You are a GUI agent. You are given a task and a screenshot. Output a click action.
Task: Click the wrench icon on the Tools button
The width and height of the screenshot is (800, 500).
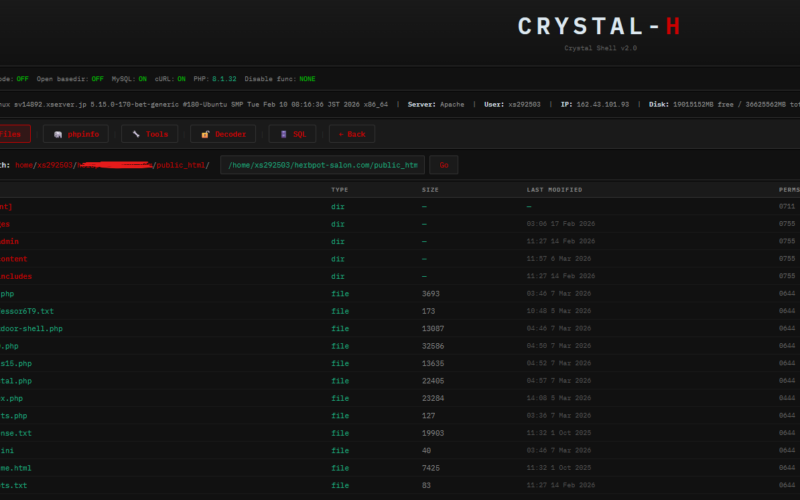tap(136, 134)
